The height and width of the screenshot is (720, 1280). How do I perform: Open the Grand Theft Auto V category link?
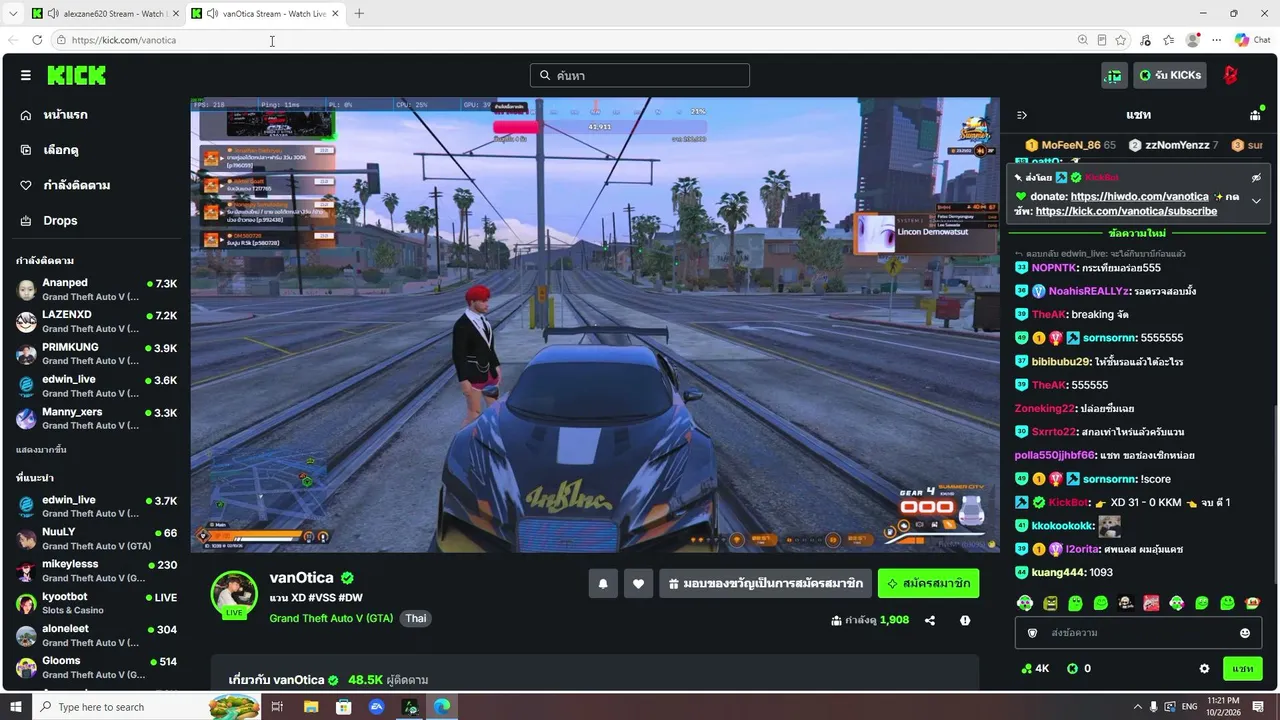[331, 618]
